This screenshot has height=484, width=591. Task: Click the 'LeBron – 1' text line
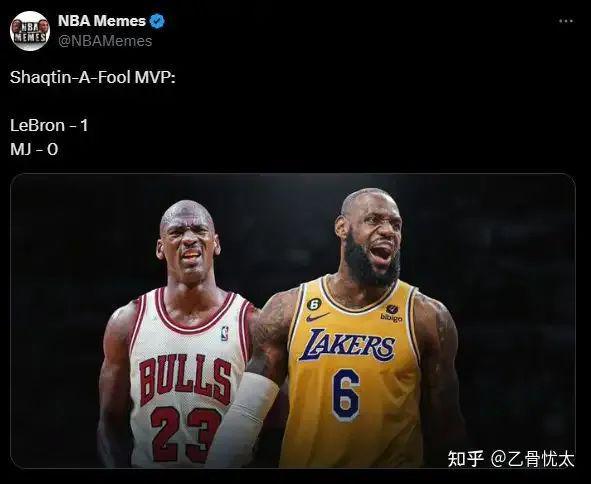(49, 126)
